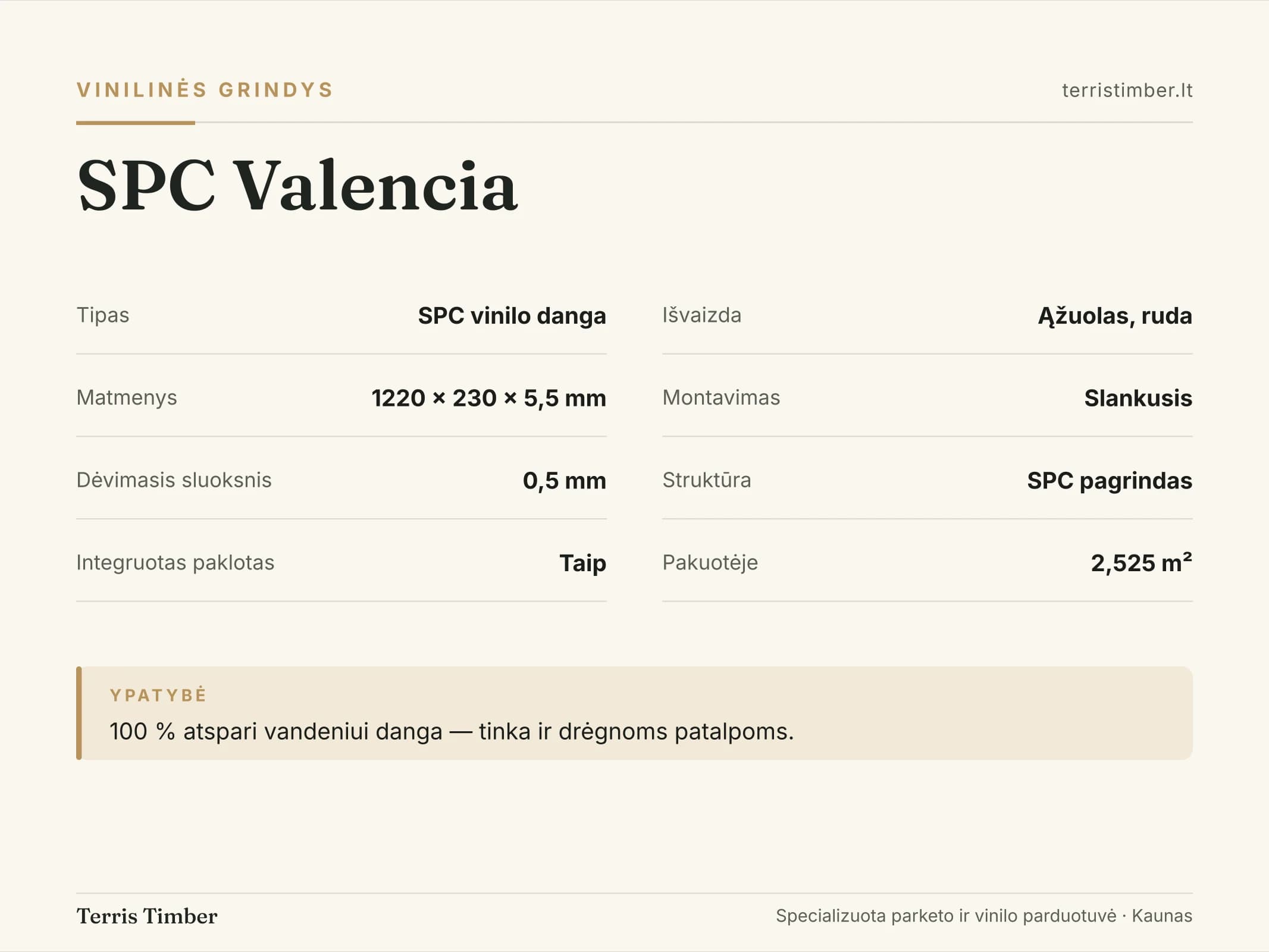Viewport: 1269px width, 952px height.
Task: Click the Terris Timber footer logo
Action: [x=147, y=916]
